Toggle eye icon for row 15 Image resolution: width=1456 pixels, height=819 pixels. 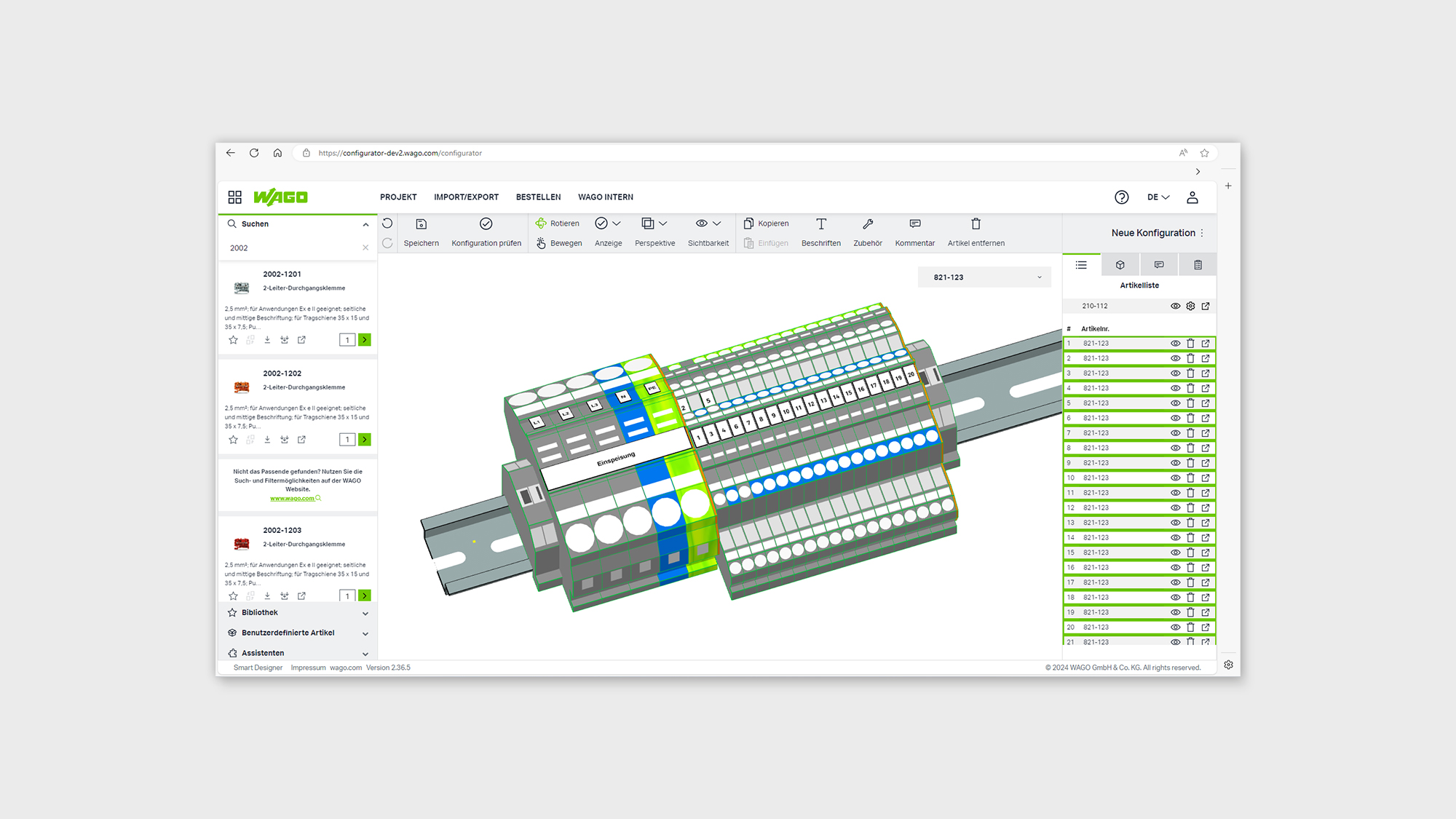(1175, 553)
